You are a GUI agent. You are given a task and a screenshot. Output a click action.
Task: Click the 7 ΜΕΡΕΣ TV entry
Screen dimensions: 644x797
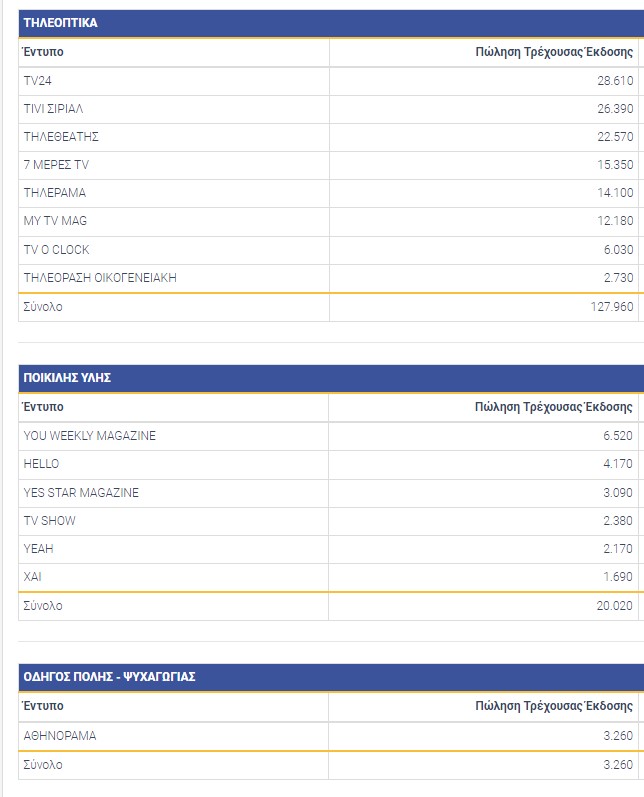tap(56, 164)
